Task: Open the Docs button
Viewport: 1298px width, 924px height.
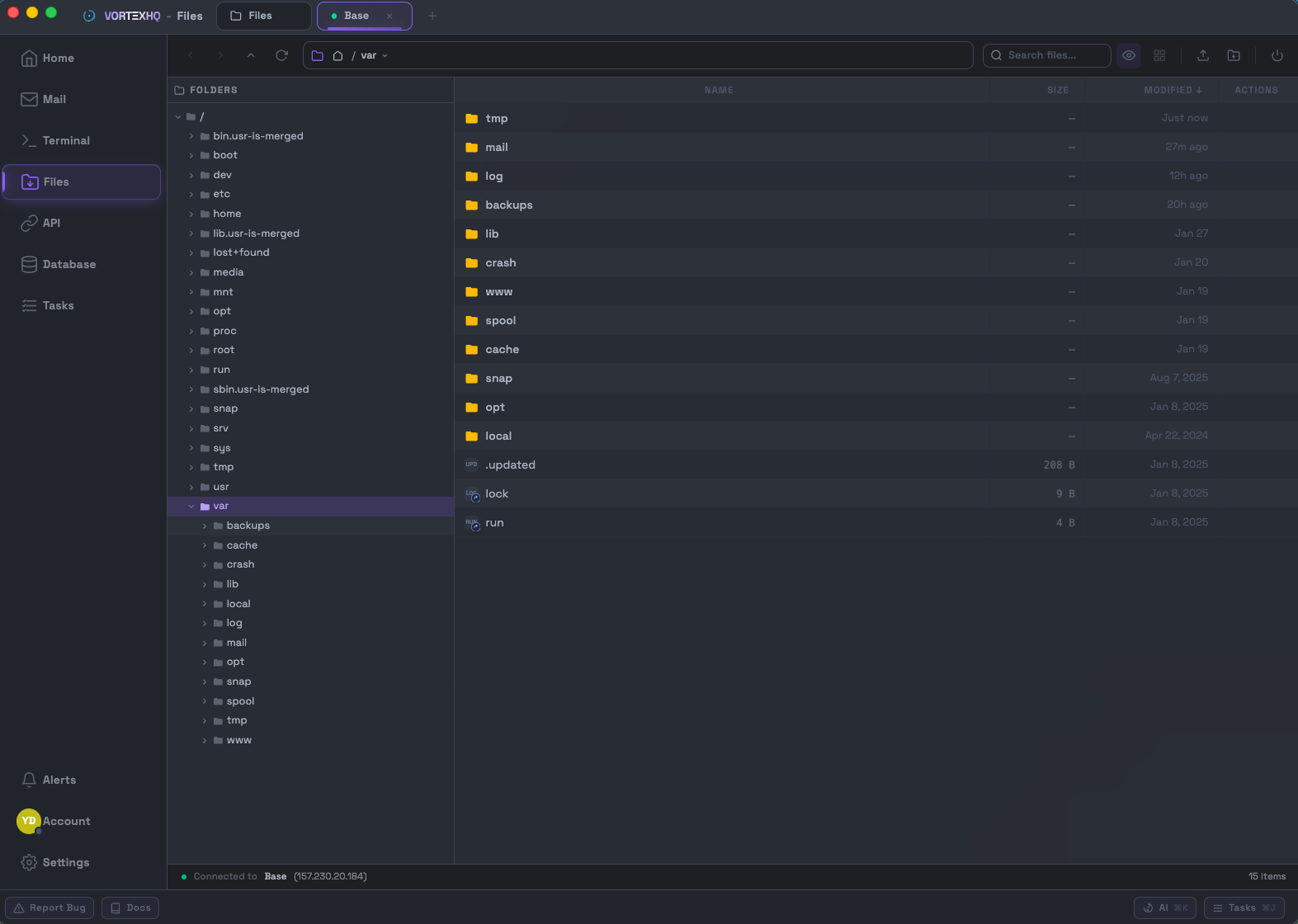Action: (x=130, y=907)
